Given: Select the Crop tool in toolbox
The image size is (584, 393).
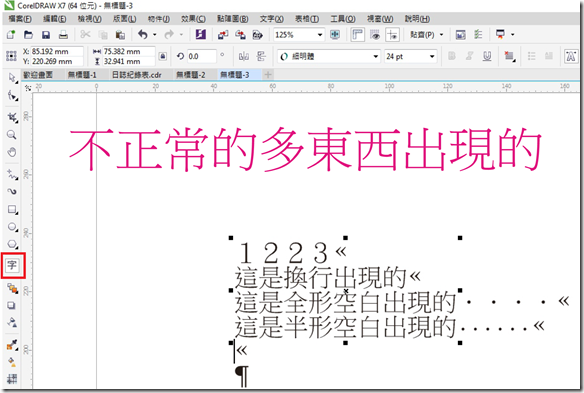Looking at the screenshot, I should click(x=12, y=117).
